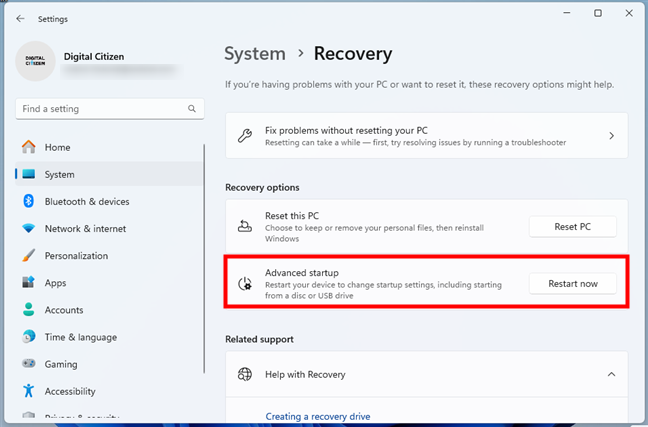Open Accounts settings
648x427 pixels.
pos(64,310)
